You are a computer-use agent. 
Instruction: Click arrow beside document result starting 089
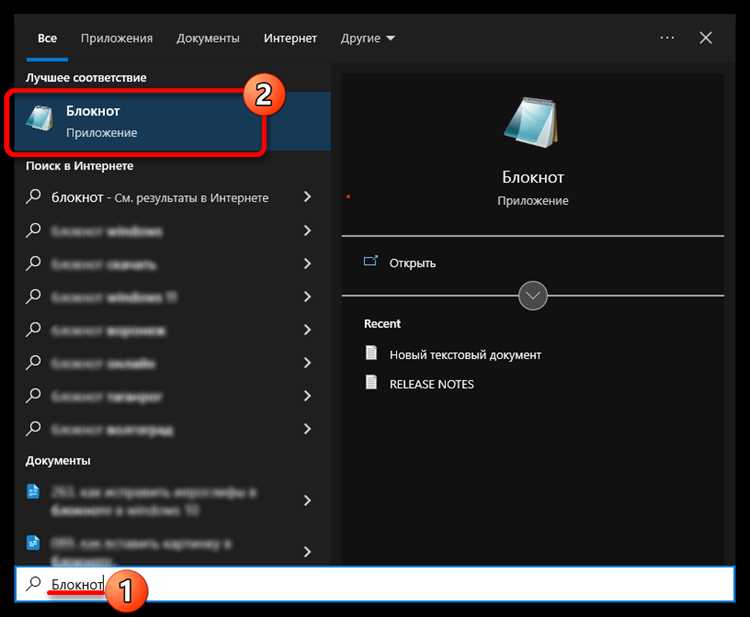pos(307,552)
